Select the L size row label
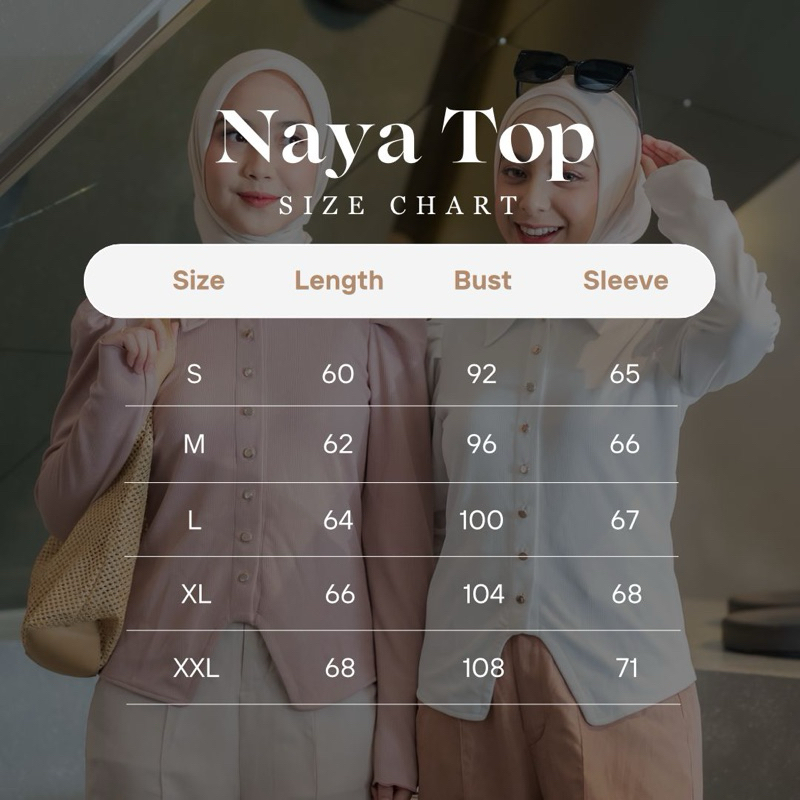 [194, 520]
